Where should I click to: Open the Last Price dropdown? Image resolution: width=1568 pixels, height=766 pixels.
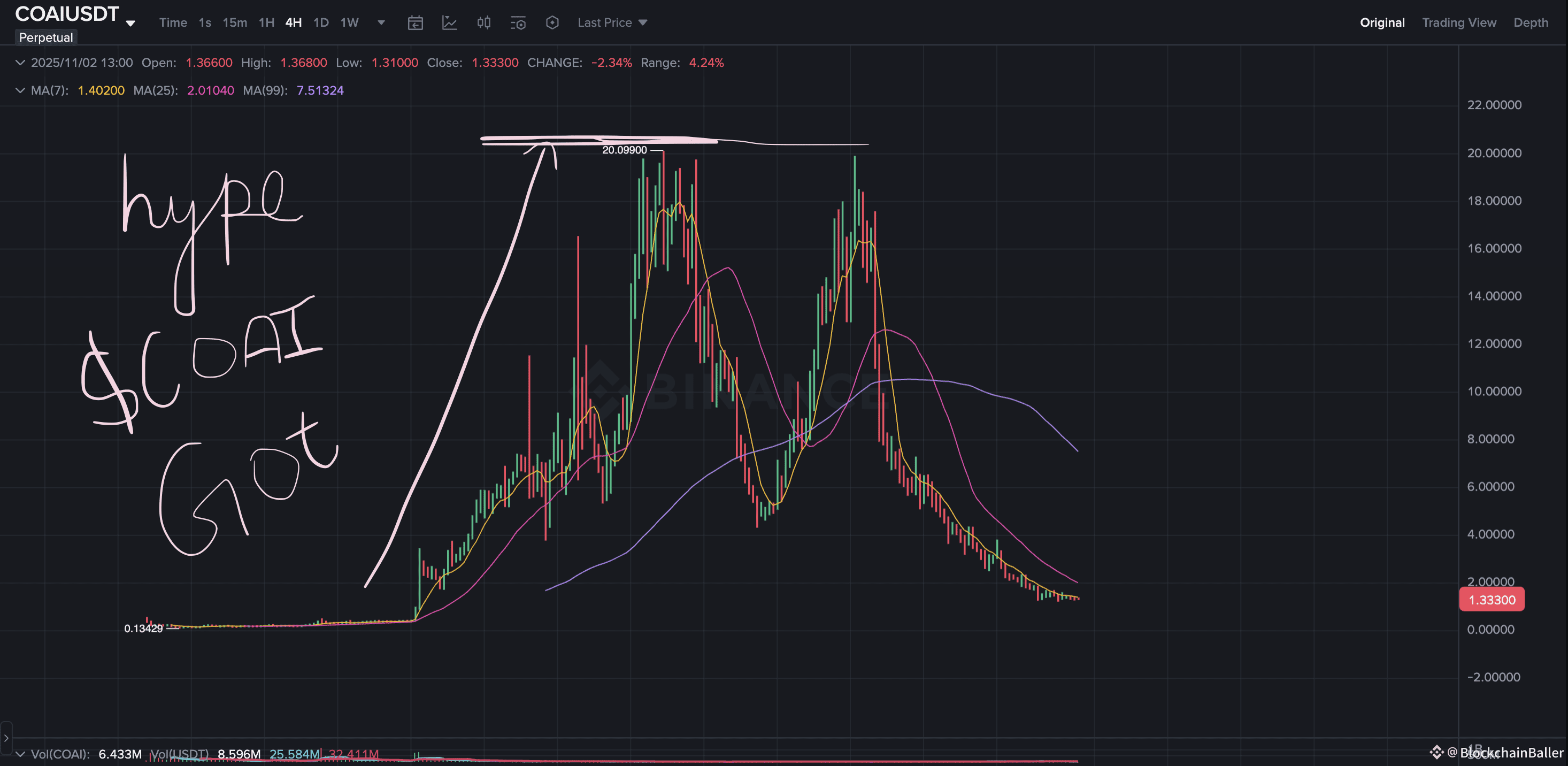pyautogui.click(x=612, y=22)
